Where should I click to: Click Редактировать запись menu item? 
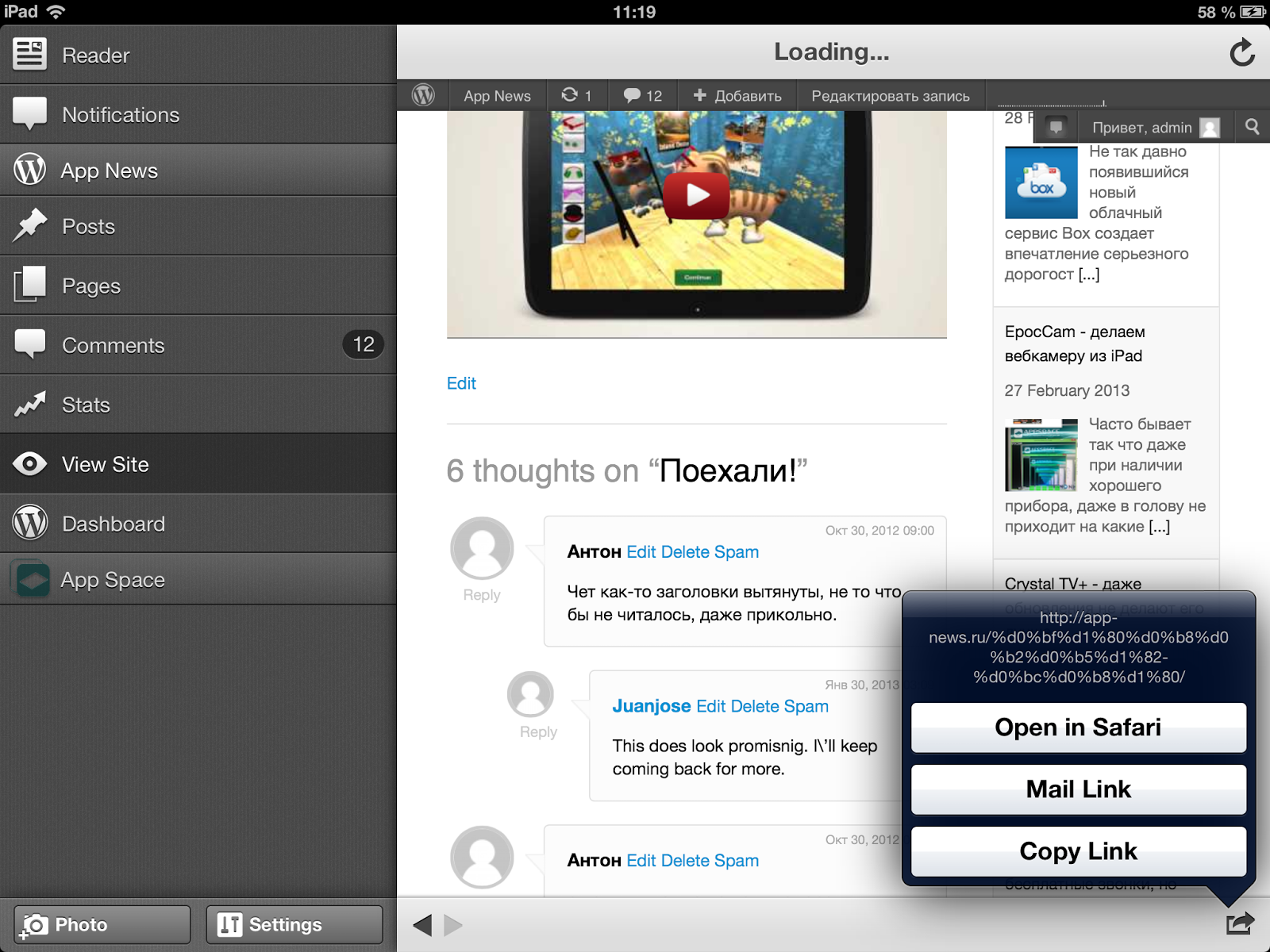click(891, 96)
